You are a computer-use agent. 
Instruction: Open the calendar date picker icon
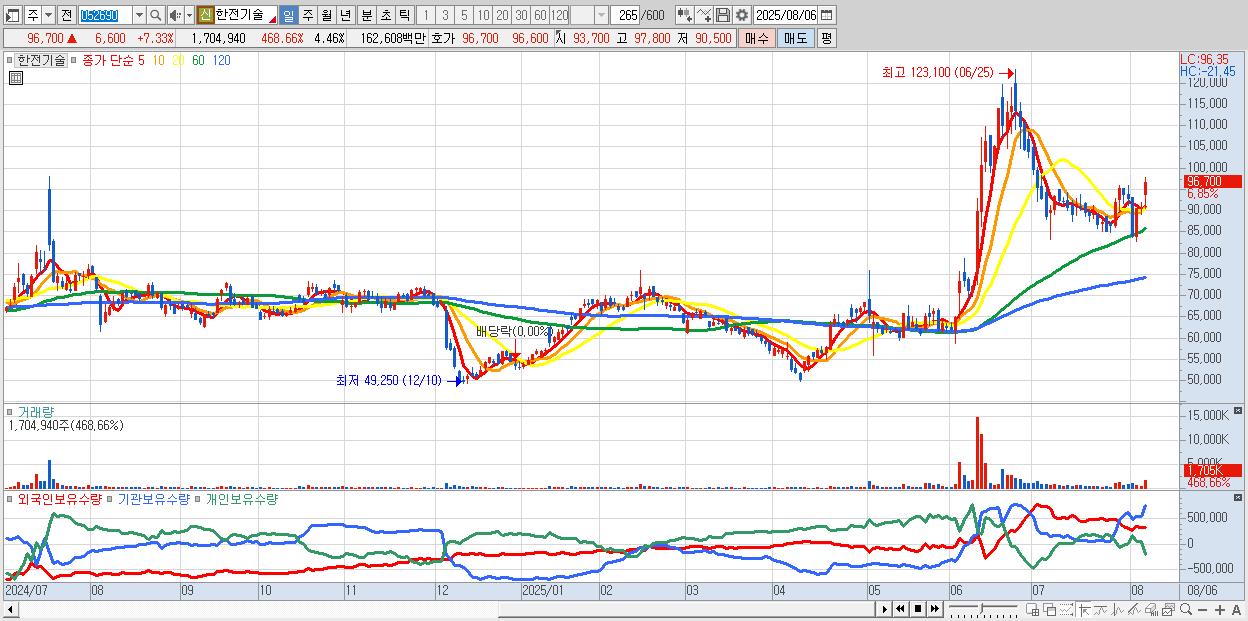(x=827, y=15)
